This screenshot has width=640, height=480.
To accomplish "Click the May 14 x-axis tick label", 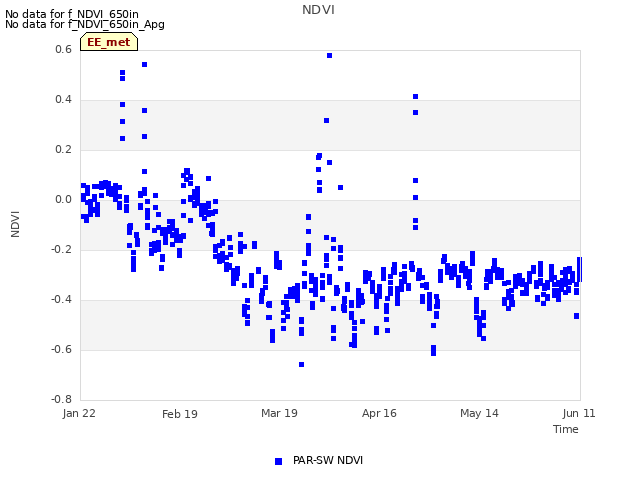I will coord(479,413).
